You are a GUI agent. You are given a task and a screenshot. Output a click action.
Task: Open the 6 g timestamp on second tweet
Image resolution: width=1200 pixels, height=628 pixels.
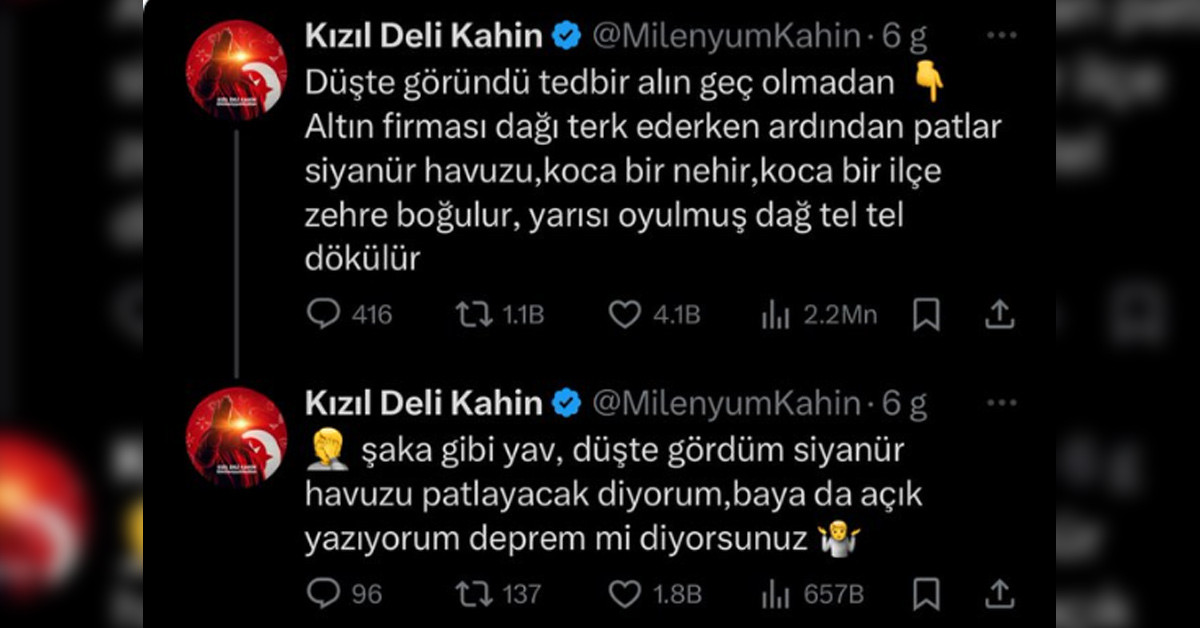click(x=905, y=404)
